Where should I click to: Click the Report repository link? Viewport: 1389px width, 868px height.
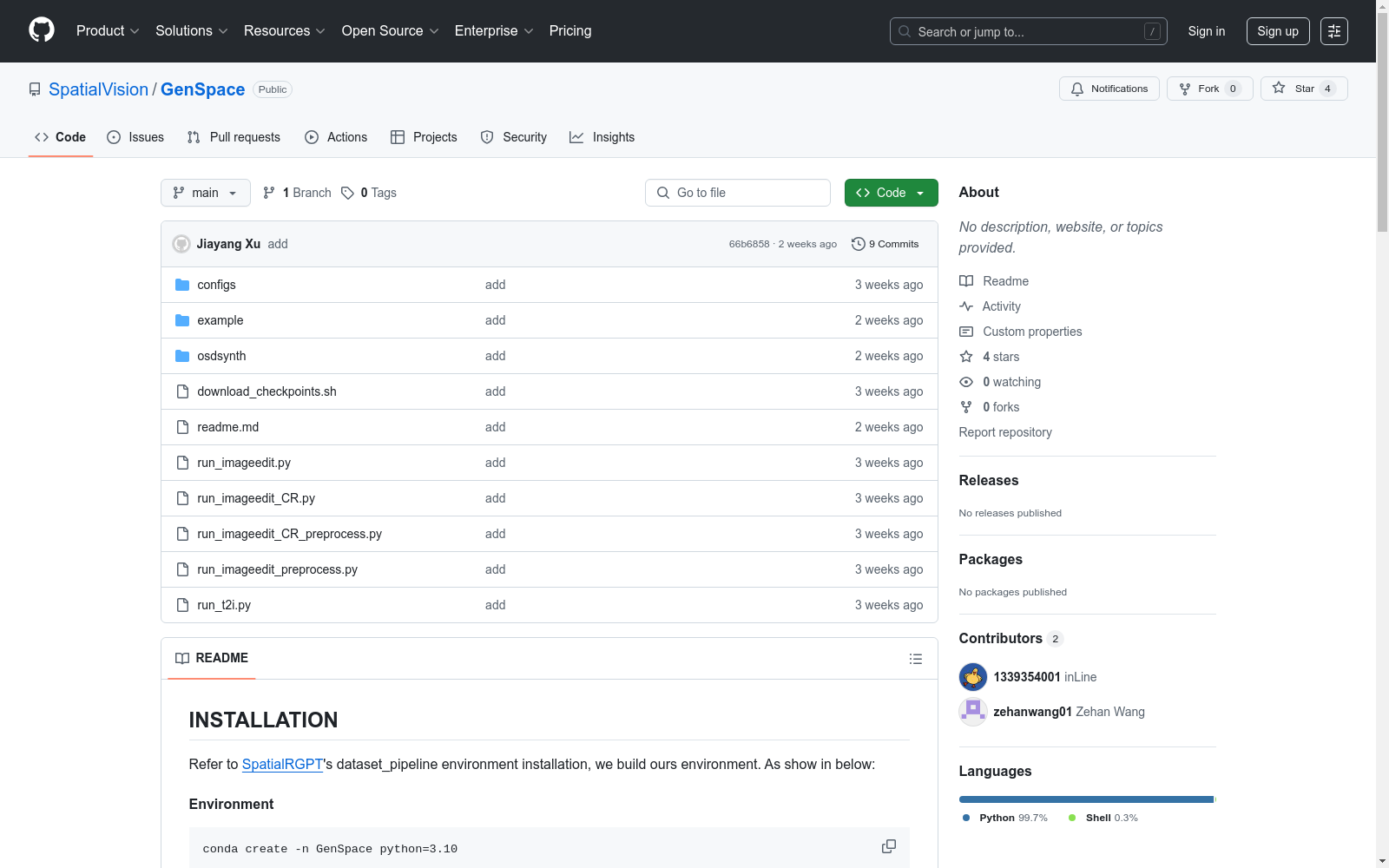click(x=1005, y=432)
